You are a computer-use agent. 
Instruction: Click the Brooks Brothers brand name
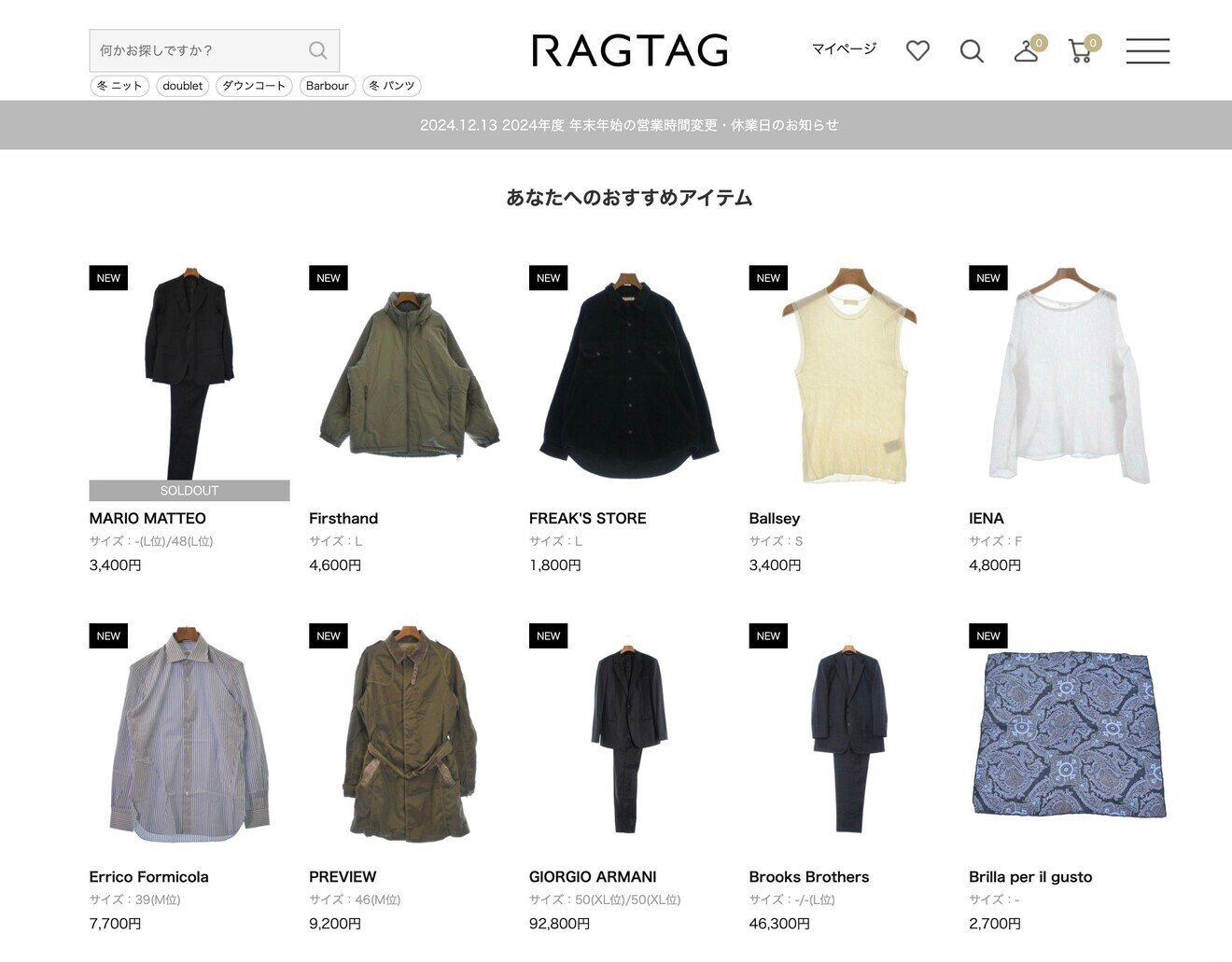click(x=809, y=877)
